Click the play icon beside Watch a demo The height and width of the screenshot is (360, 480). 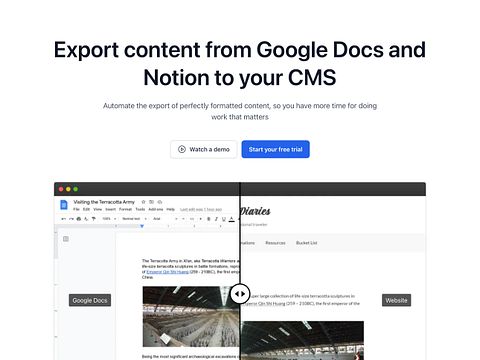coord(182,149)
